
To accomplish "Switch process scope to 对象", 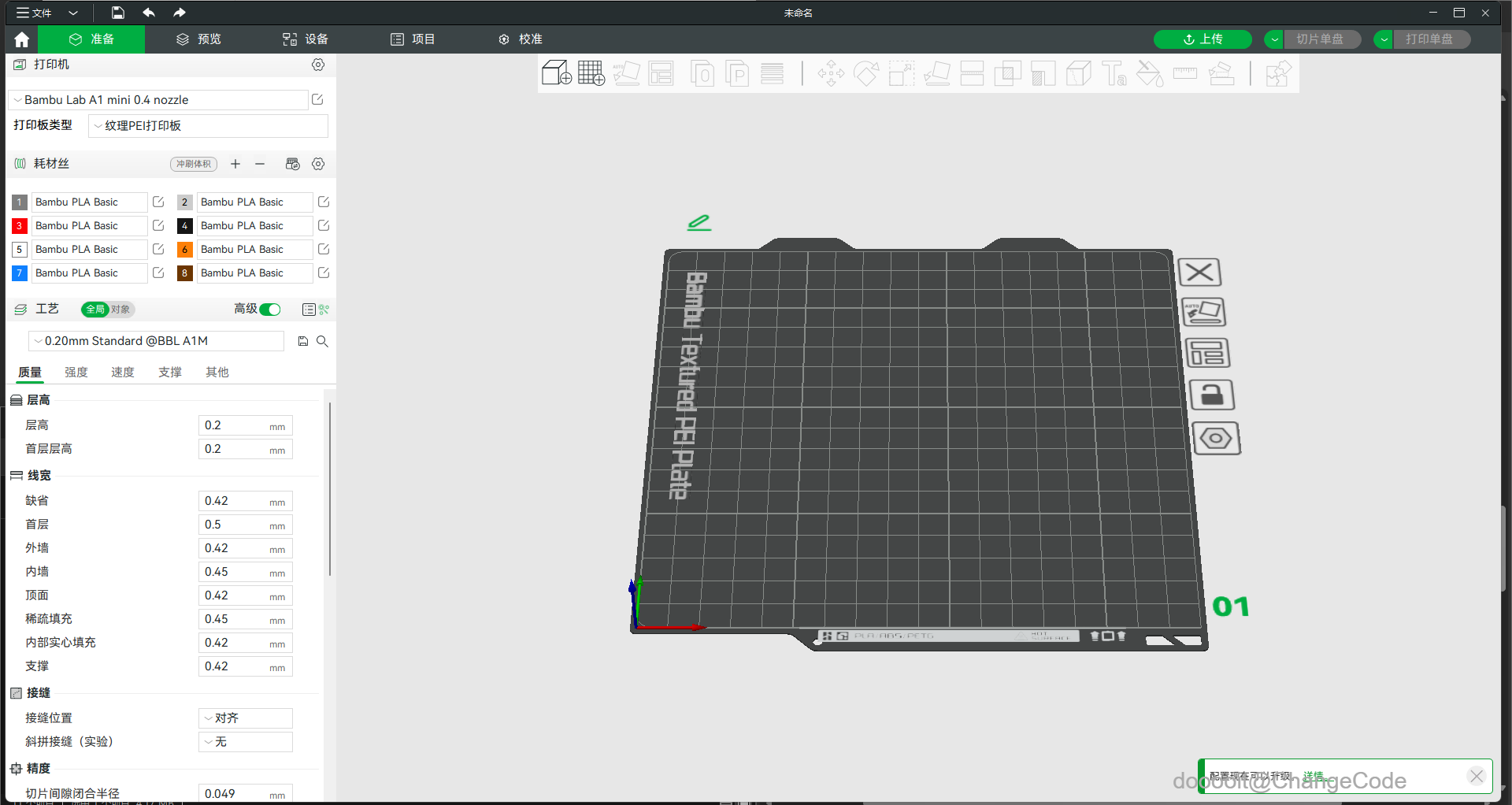I will point(120,310).
